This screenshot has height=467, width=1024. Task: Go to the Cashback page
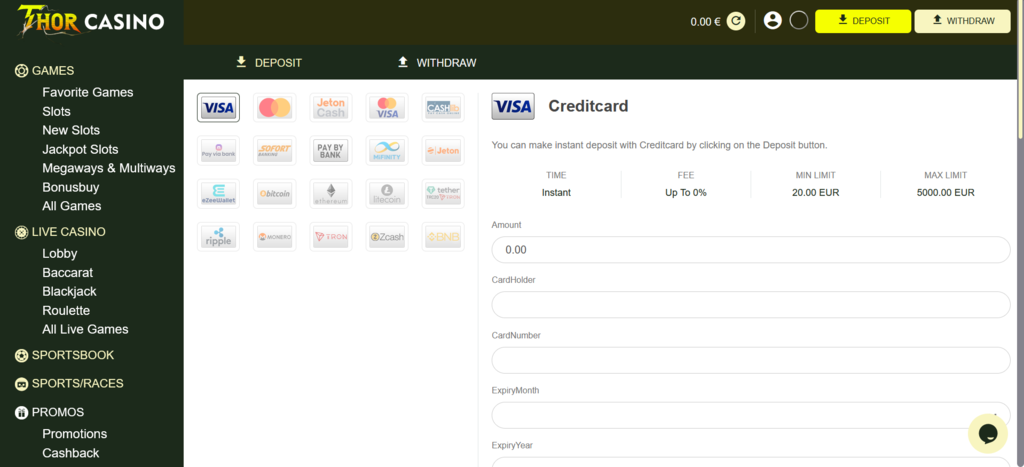pyautogui.click(x=71, y=453)
